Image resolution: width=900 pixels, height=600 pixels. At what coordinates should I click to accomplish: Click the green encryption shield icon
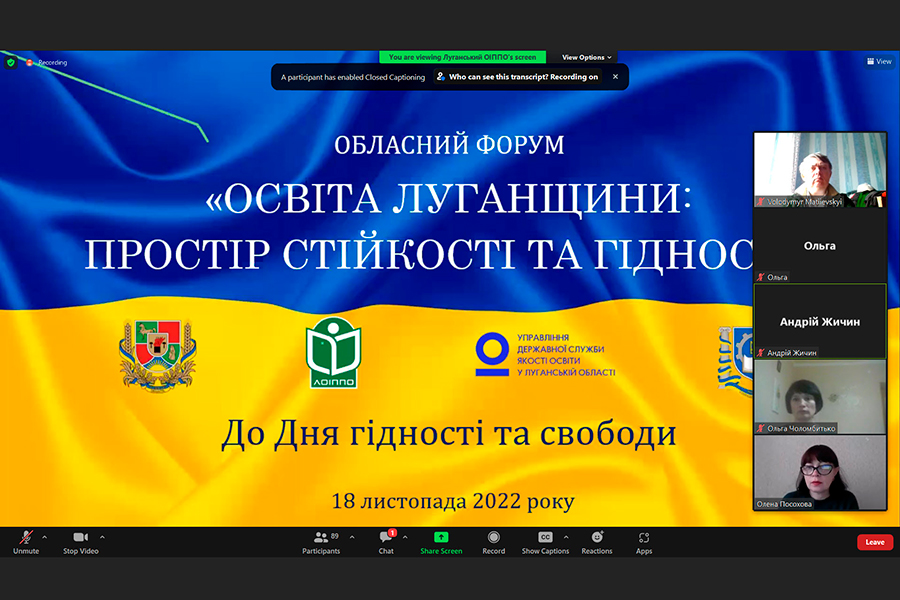pos(11,63)
